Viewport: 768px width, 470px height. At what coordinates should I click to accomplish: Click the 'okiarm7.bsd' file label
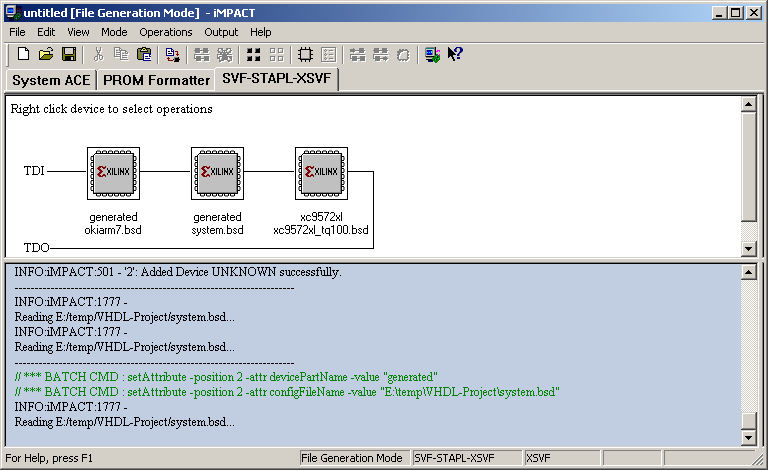tap(113, 230)
